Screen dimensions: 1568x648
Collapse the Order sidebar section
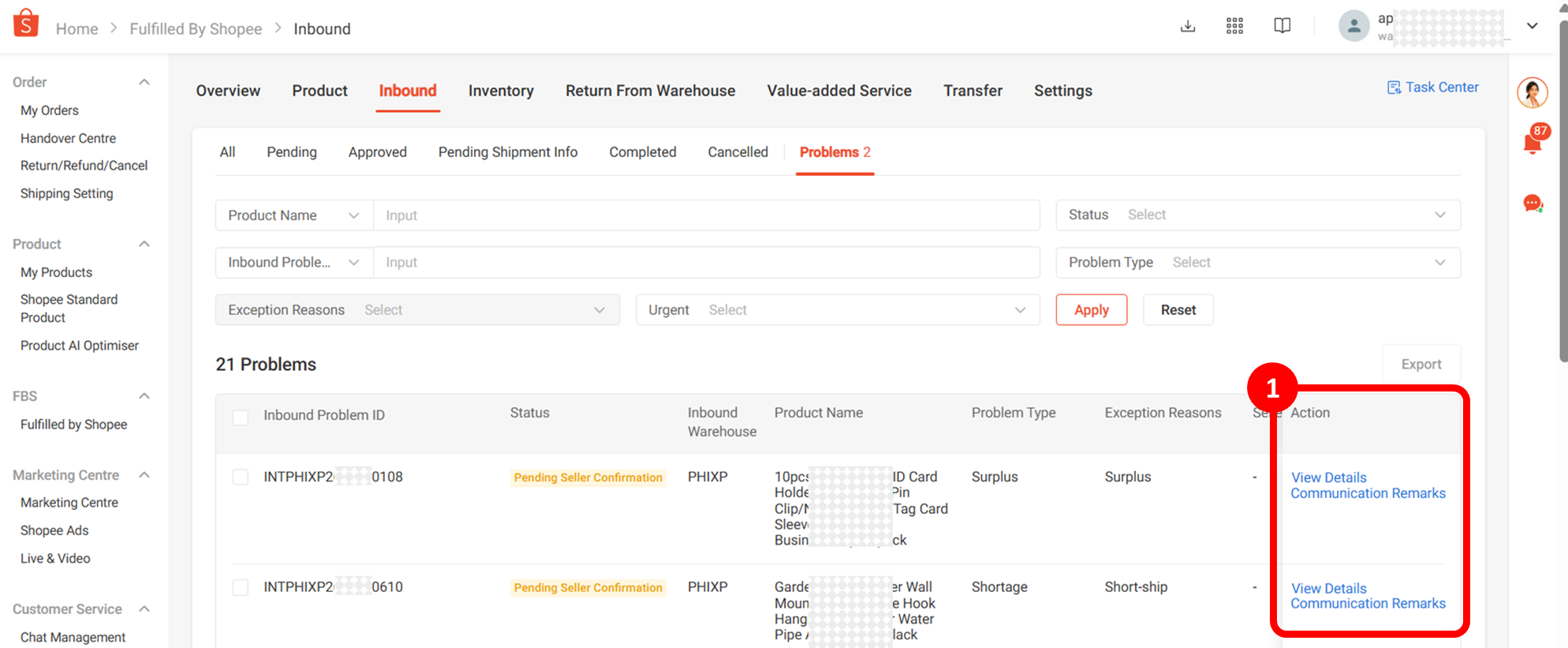point(144,82)
